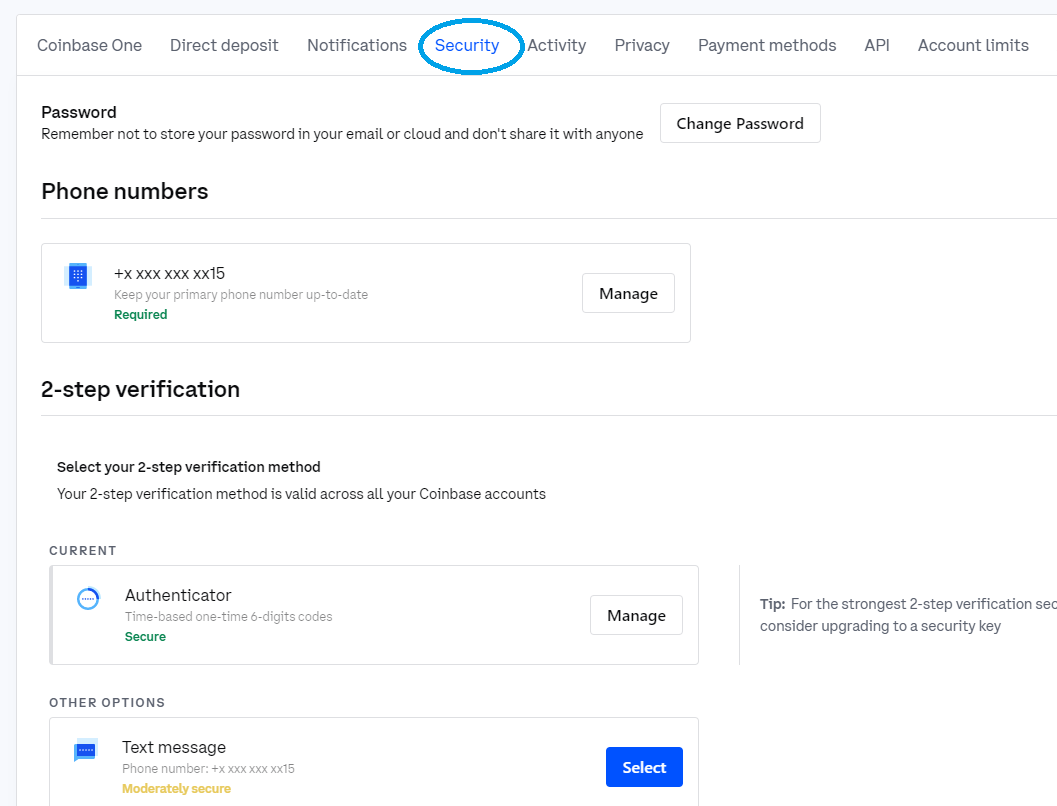Click the Change Password button
Viewport: 1057px width, 806px height.
740,123
